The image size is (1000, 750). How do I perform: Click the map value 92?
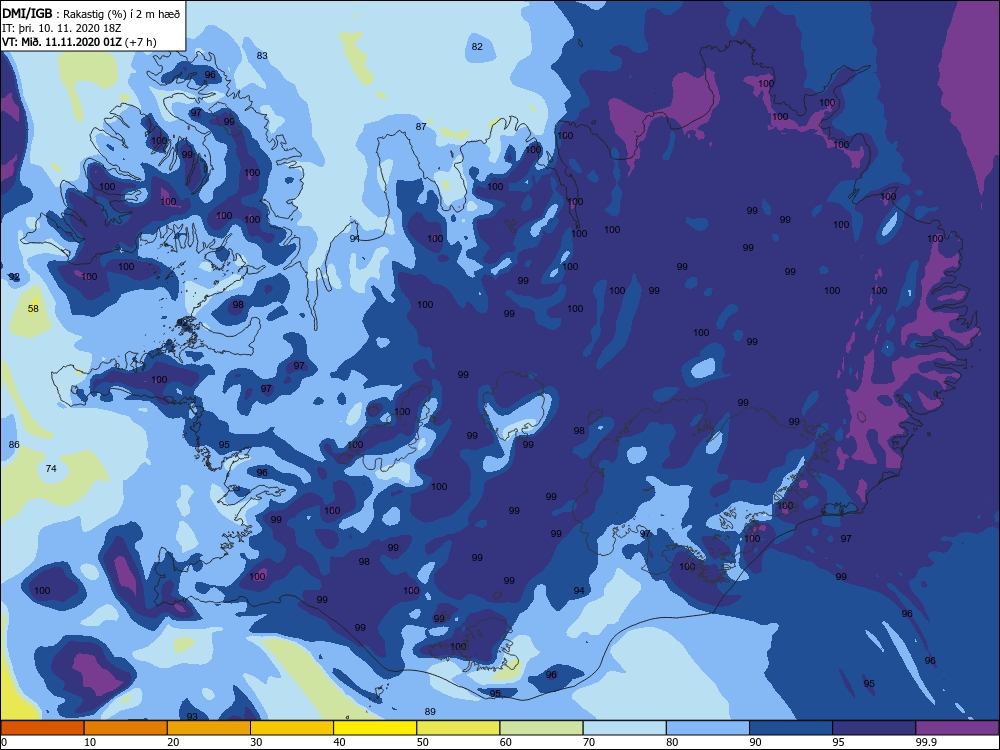14,277
